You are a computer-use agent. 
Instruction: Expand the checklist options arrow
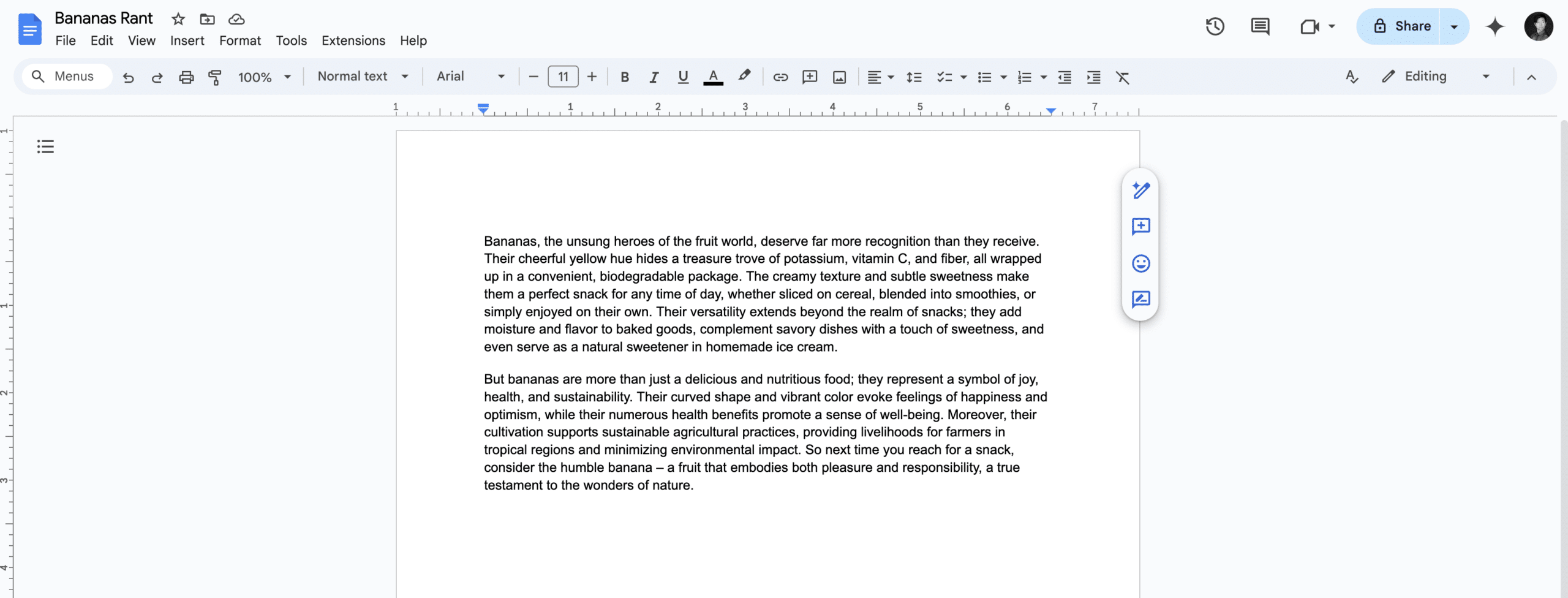(963, 77)
